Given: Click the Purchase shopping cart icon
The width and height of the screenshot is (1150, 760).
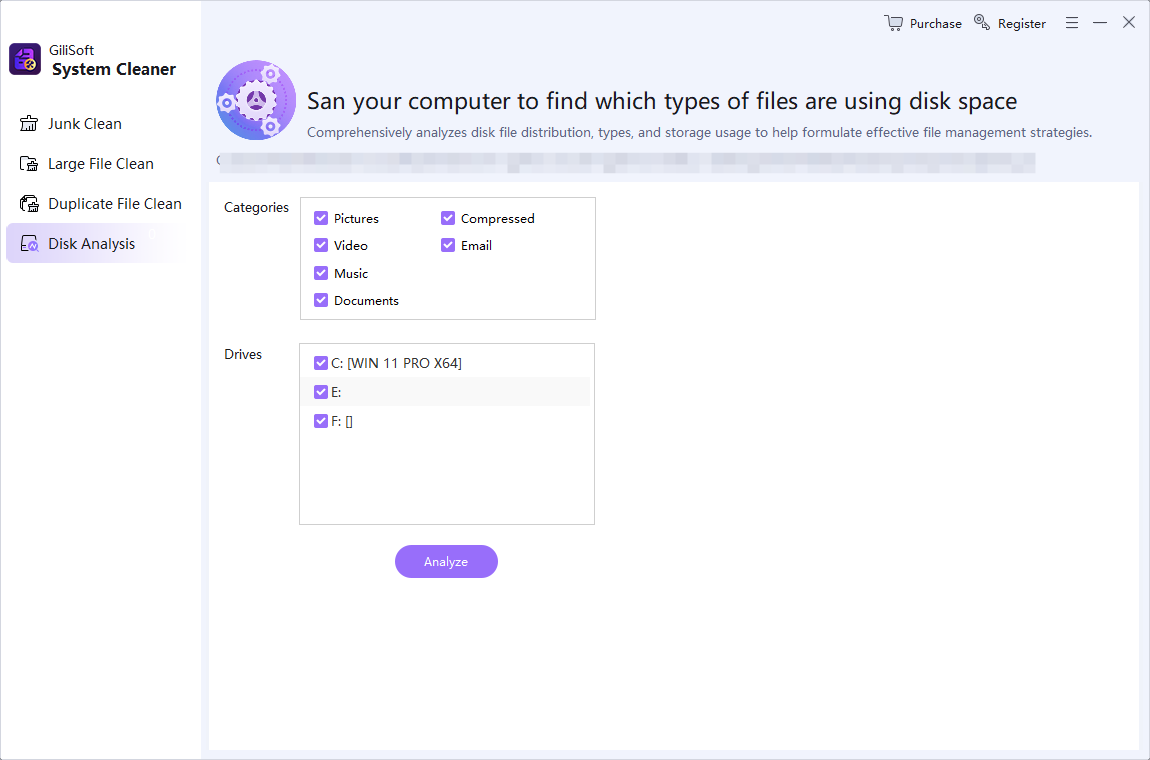Looking at the screenshot, I should (x=893, y=23).
